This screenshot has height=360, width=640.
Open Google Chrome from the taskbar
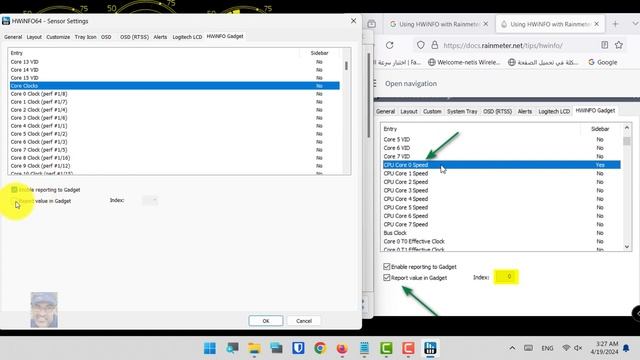[320, 348]
